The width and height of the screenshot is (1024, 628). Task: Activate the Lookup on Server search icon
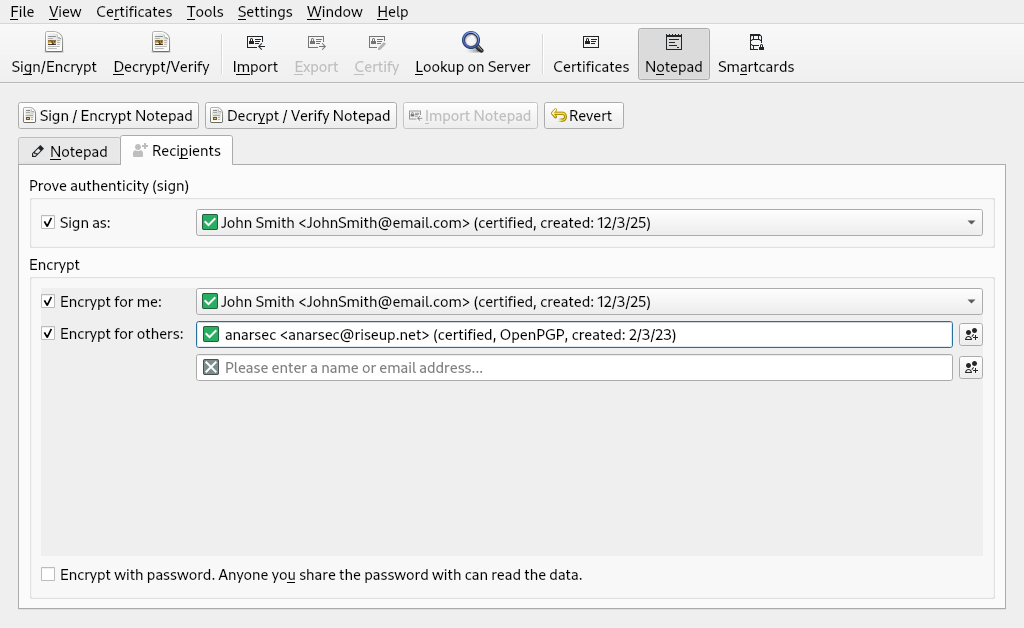coord(472,52)
